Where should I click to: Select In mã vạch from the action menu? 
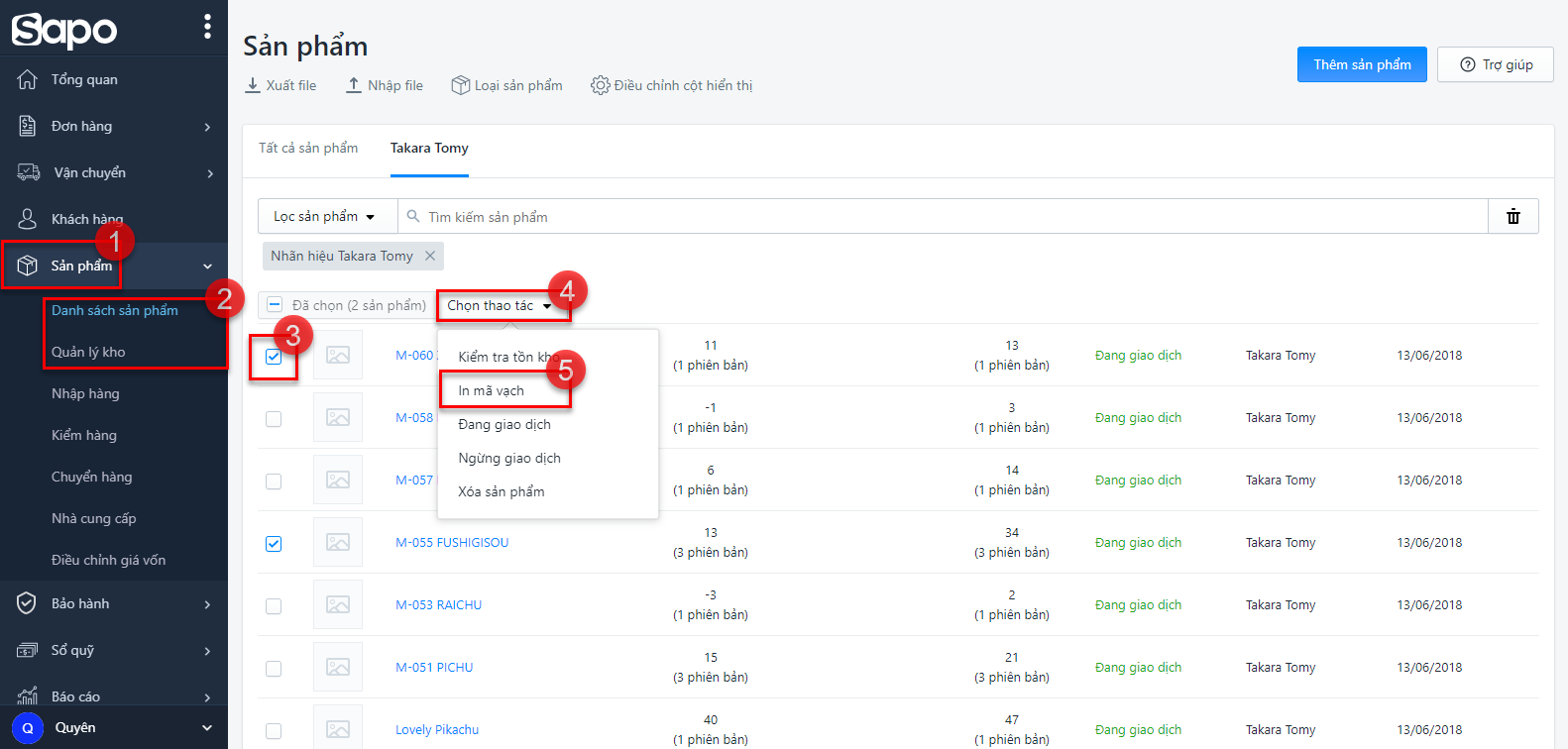pos(492,390)
